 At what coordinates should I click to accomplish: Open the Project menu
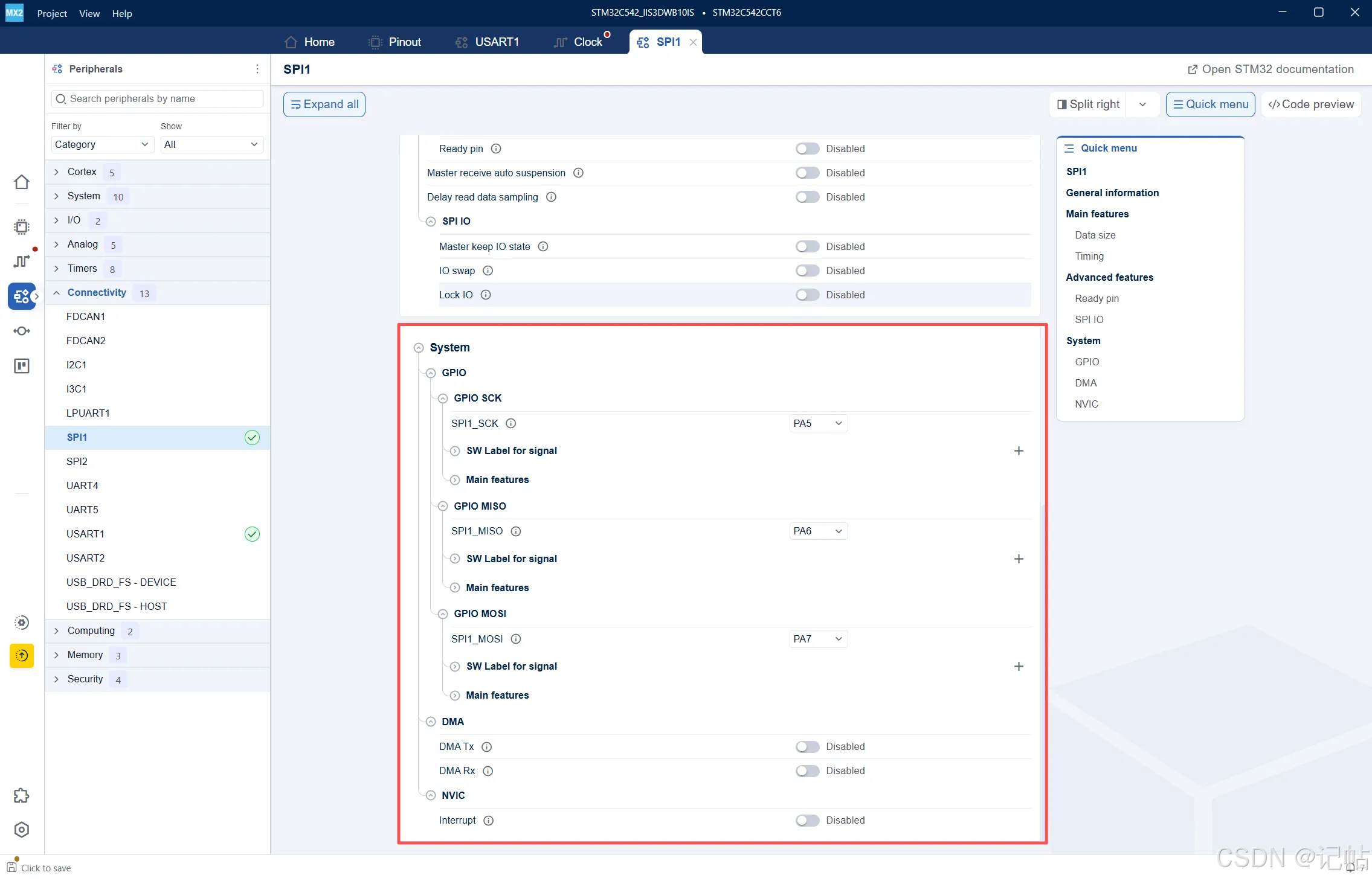pyautogui.click(x=52, y=13)
